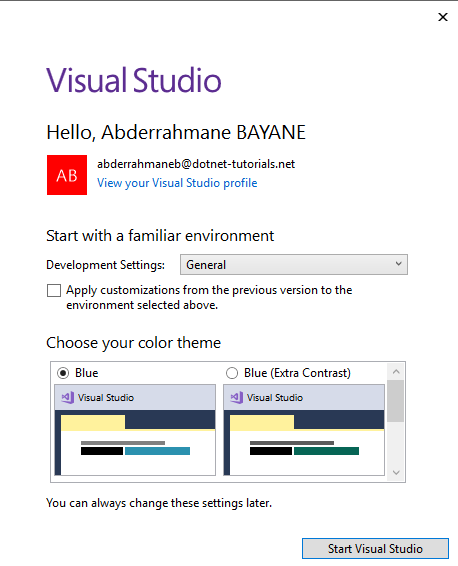Click the VS logo in Blue theme preview

click(68, 397)
